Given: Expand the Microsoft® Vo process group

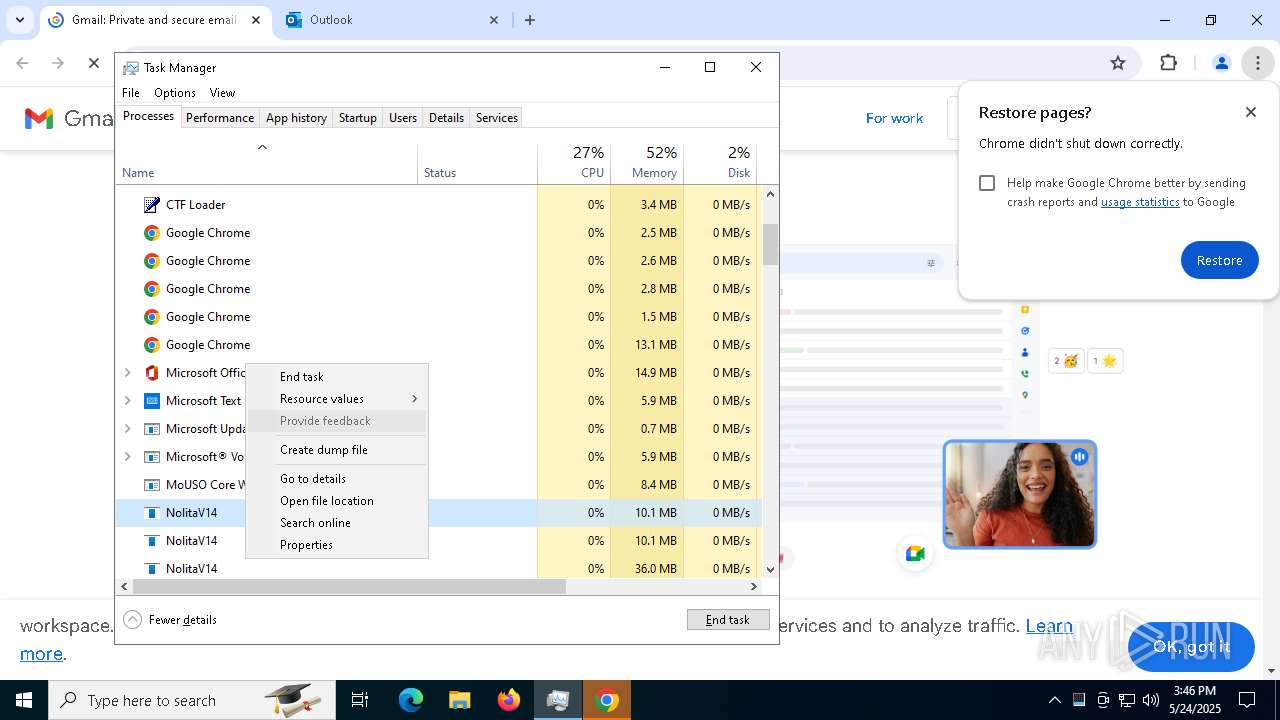Looking at the screenshot, I should (x=127, y=456).
